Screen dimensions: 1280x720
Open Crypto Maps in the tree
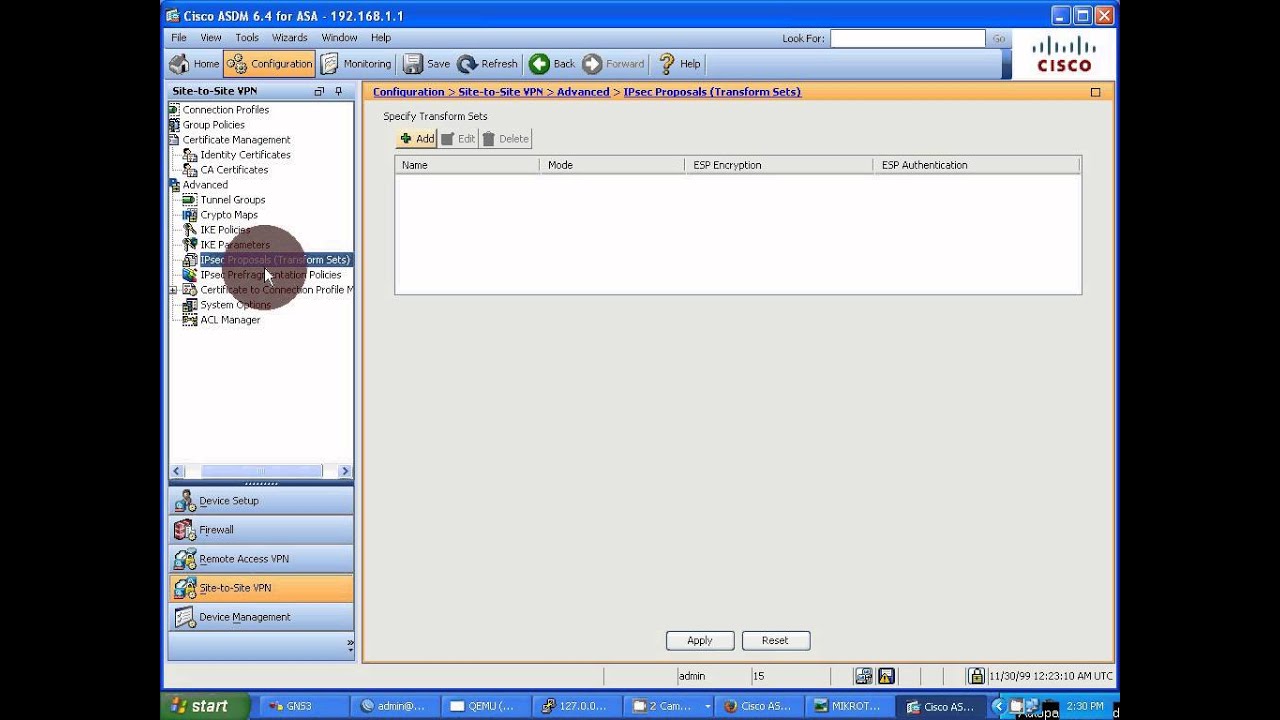click(229, 215)
